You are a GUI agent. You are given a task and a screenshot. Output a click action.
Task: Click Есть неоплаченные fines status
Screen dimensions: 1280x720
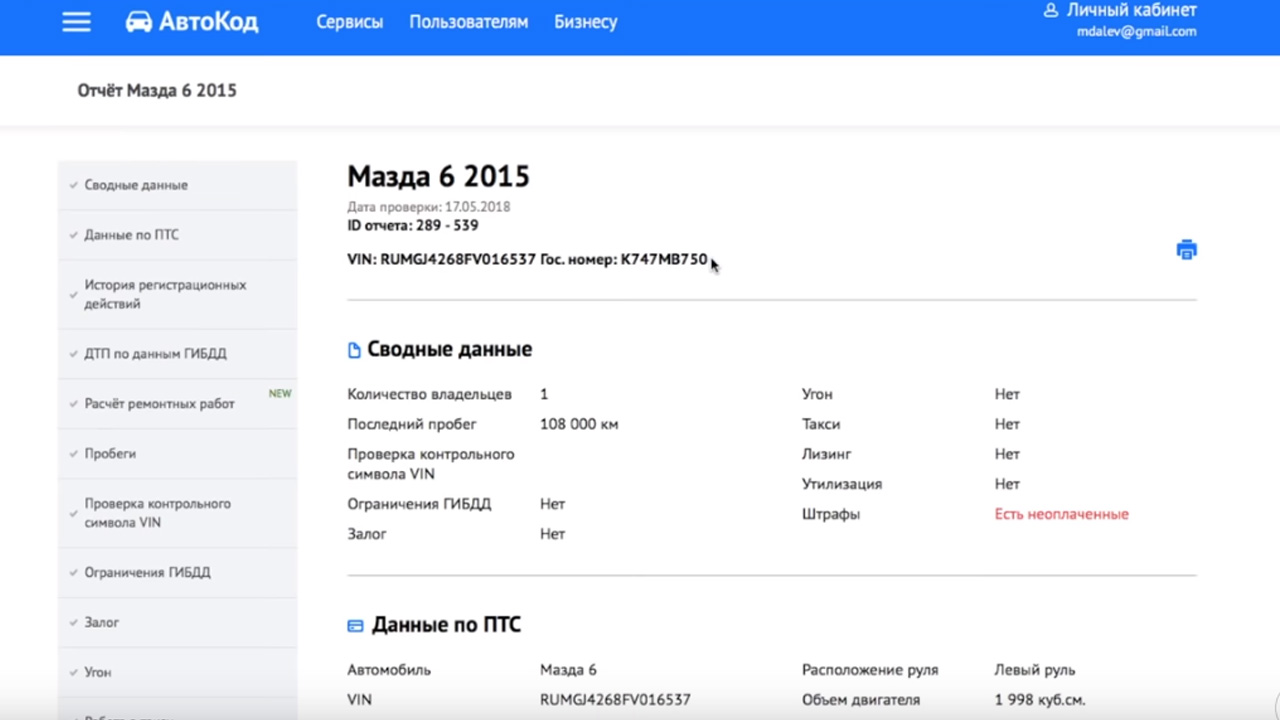click(x=1061, y=514)
